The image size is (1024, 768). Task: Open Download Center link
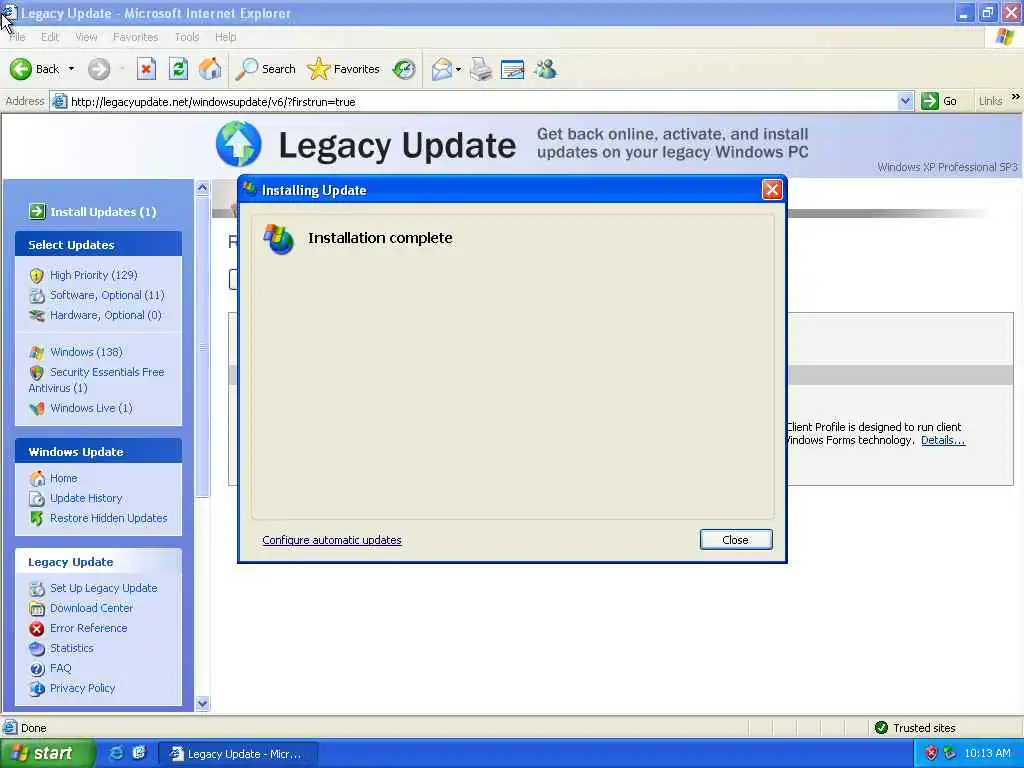click(x=91, y=608)
